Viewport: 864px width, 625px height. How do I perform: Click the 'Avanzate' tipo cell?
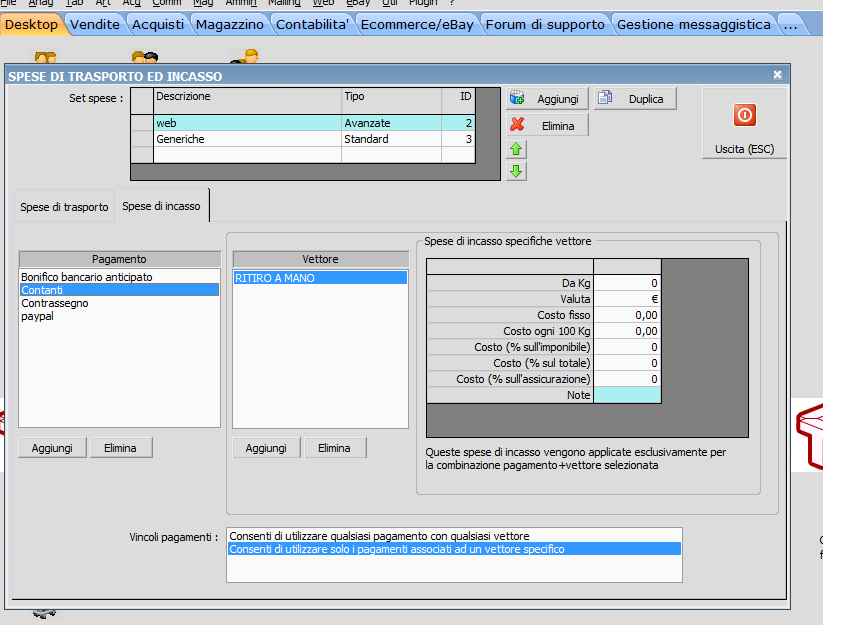391,123
